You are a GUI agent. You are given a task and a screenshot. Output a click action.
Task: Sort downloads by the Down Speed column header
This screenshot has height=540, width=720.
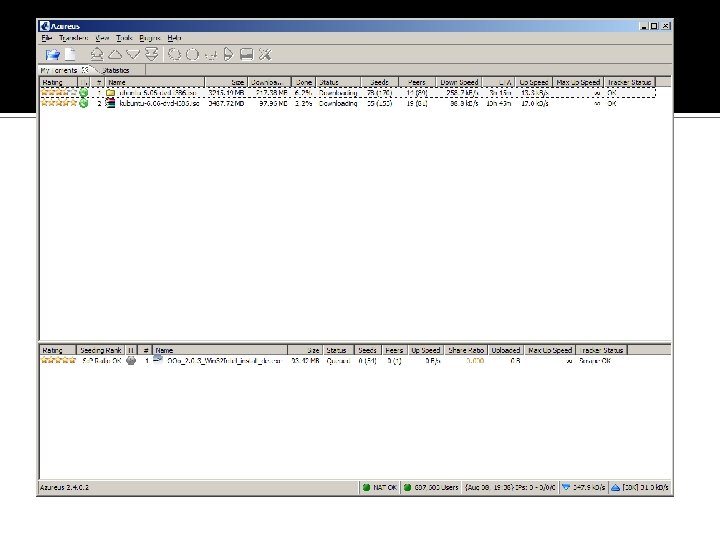coord(459,82)
